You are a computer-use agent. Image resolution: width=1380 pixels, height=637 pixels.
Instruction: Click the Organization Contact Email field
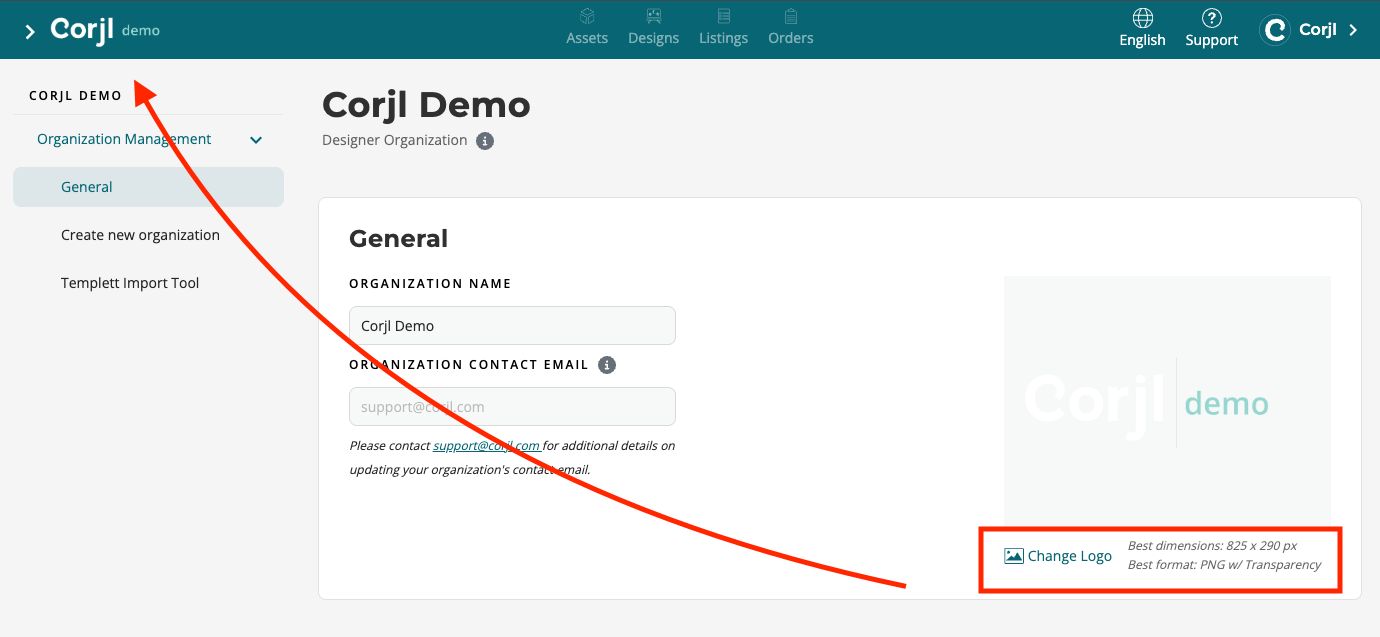point(512,407)
